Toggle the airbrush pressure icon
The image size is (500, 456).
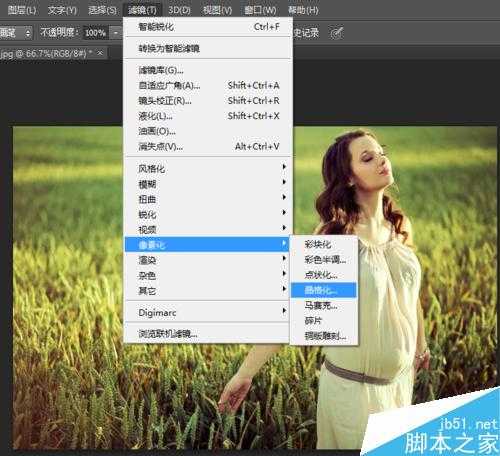pos(336,33)
